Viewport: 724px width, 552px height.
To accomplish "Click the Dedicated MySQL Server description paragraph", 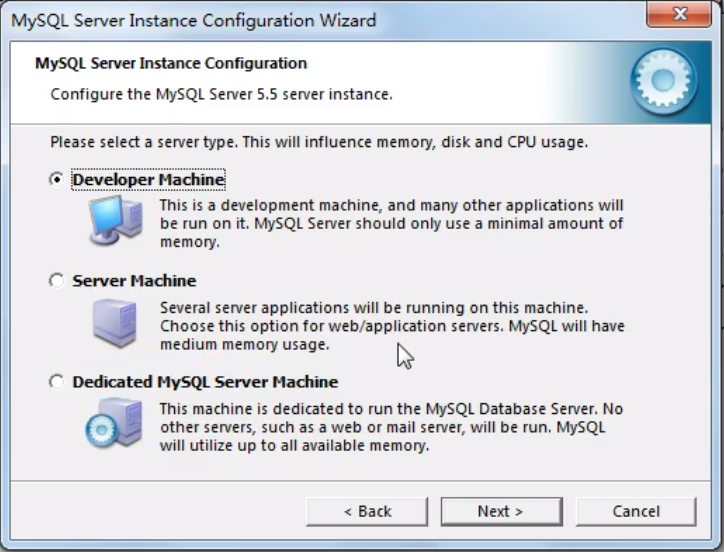I will click(x=392, y=427).
